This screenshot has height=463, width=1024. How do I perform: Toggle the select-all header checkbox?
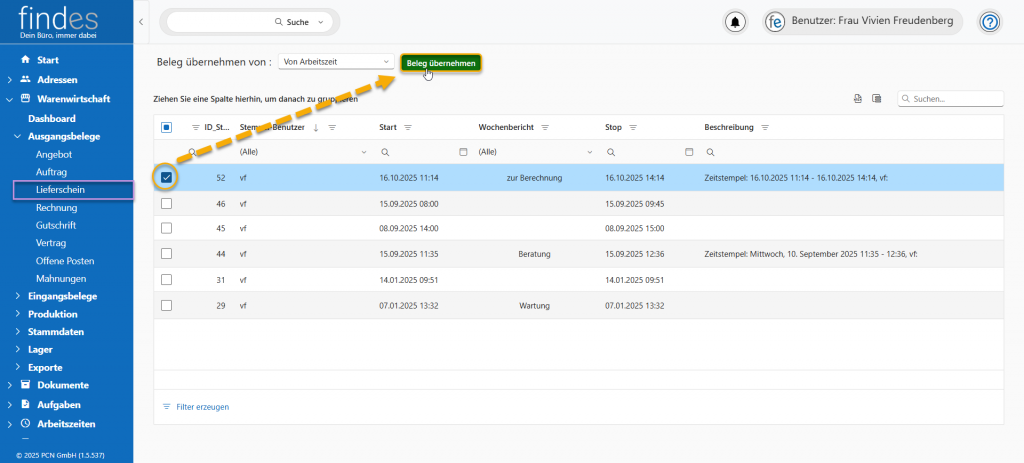pos(166,128)
